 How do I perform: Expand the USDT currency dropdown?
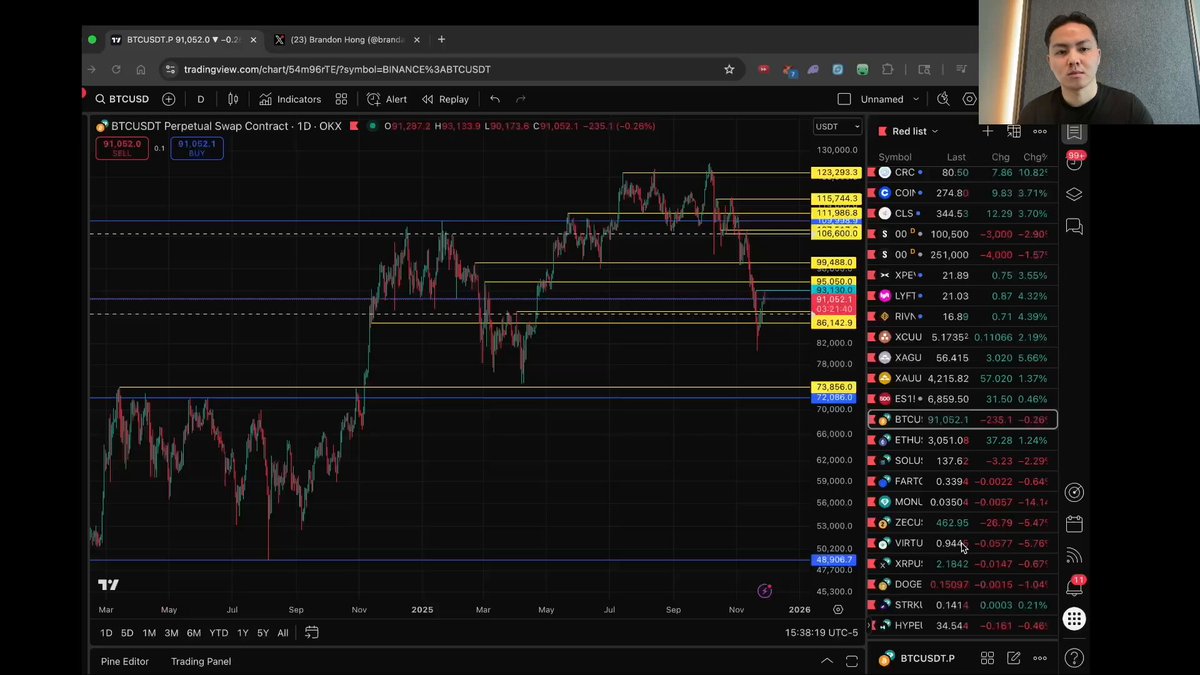click(837, 127)
